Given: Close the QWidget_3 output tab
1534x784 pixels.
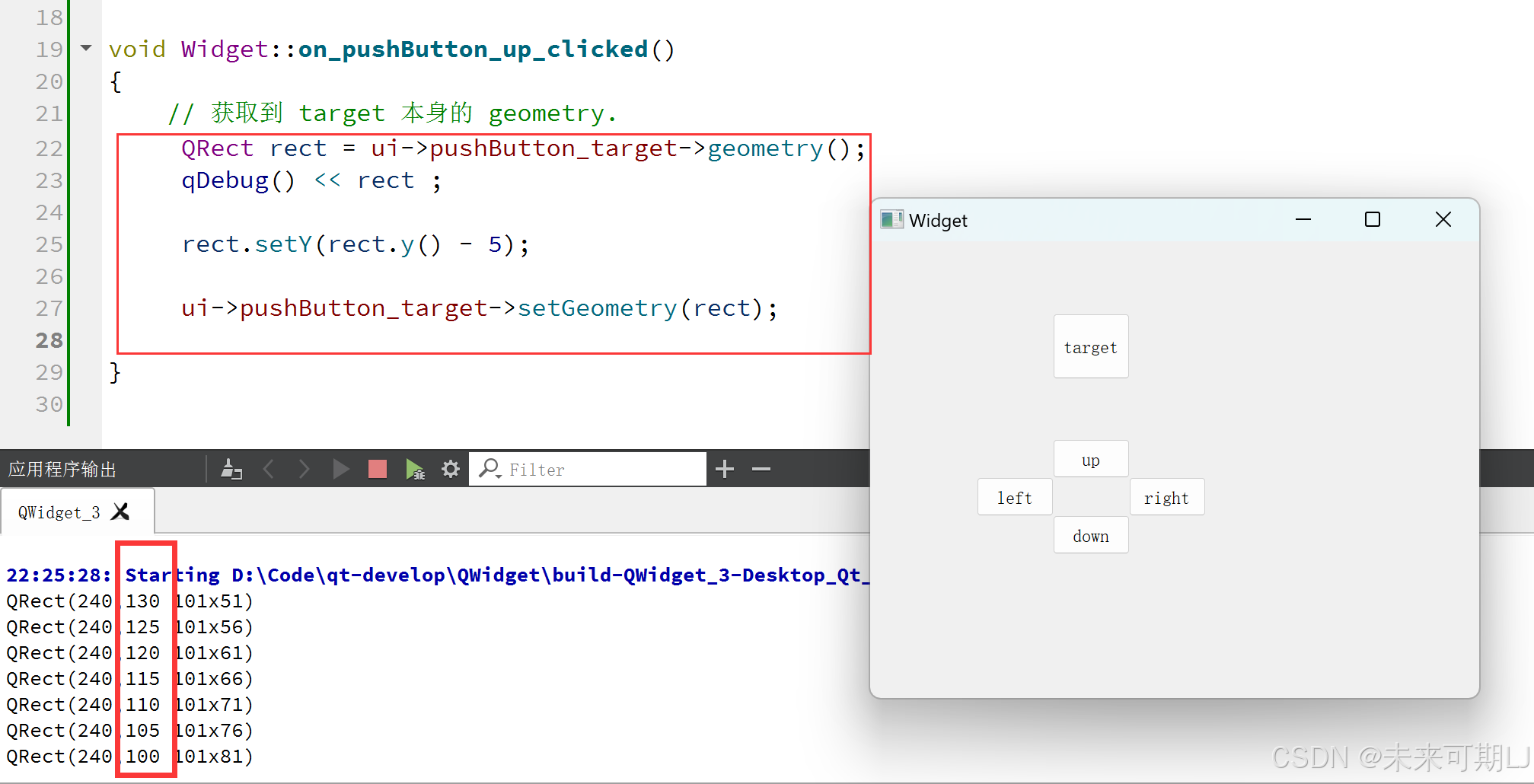Looking at the screenshot, I should tap(120, 512).
